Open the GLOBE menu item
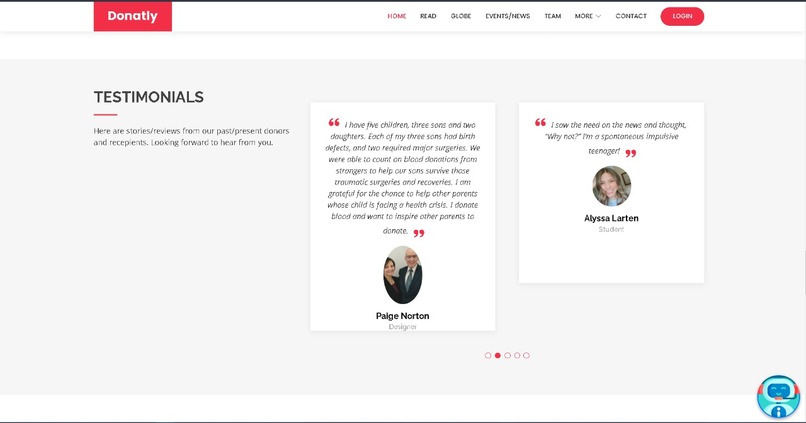The height and width of the screenshot is (423, 806). coord(461,16)
